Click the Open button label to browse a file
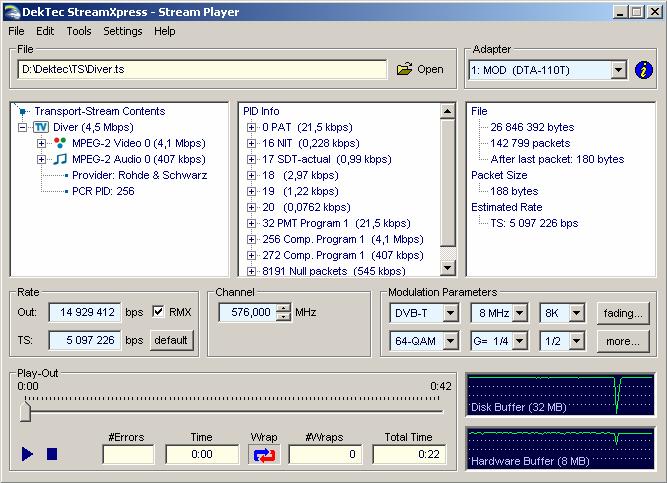This screenshot has height=483, width=667. click(x=430, y=69)
